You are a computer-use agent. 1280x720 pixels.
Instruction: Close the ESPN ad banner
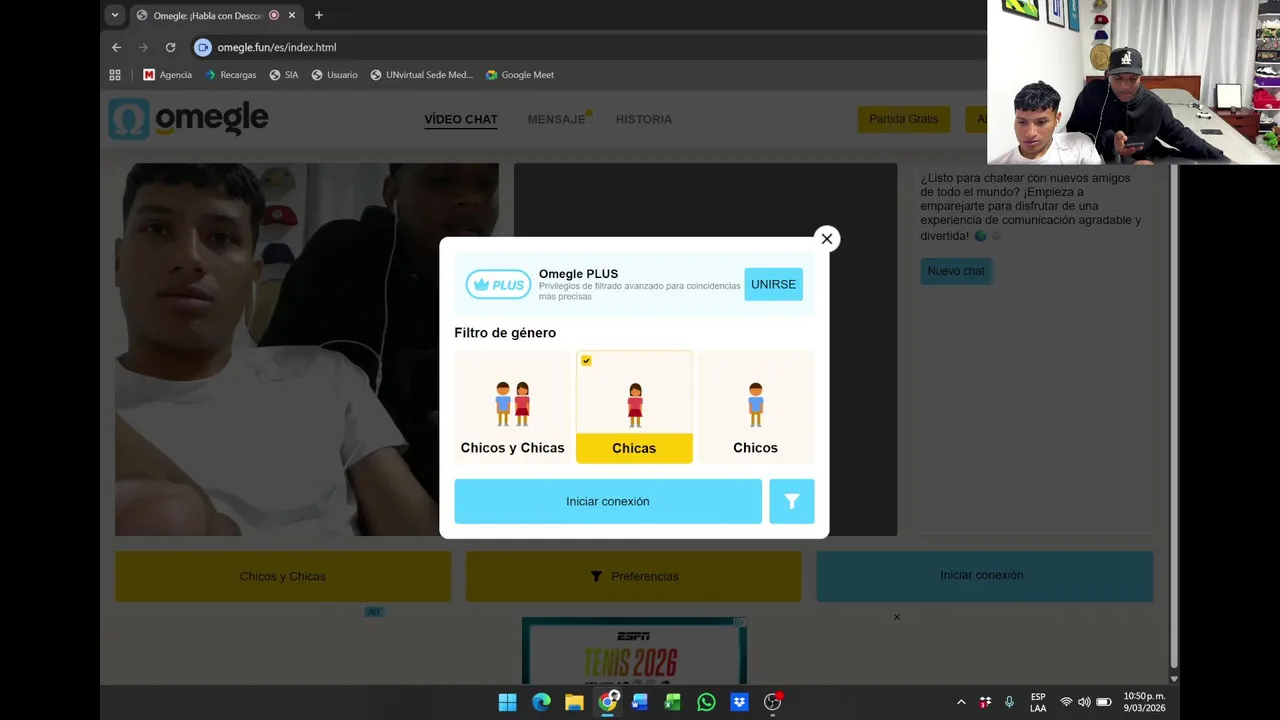tap(896, 617)
